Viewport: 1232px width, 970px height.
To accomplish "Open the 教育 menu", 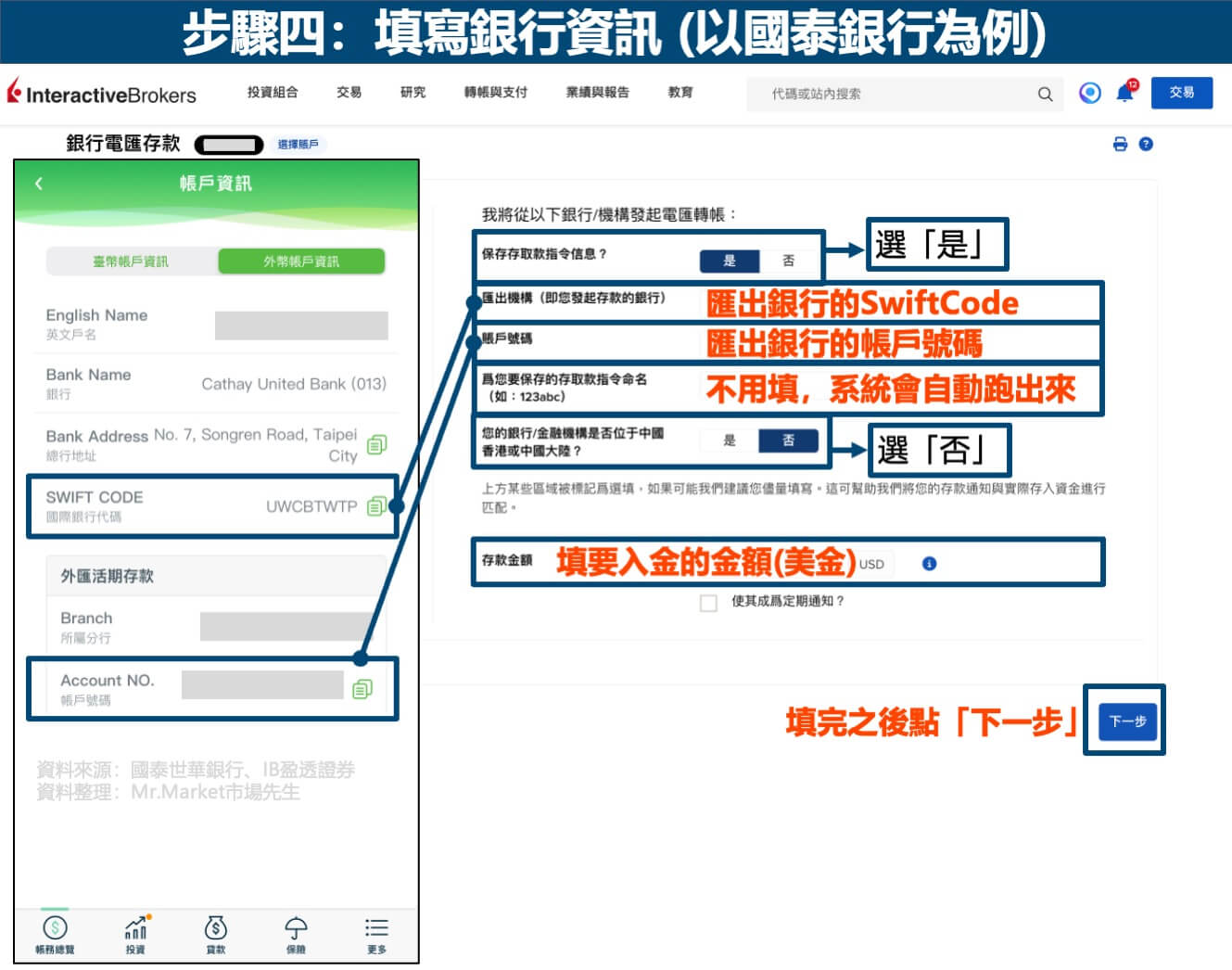I will click(x=680, y=92).
